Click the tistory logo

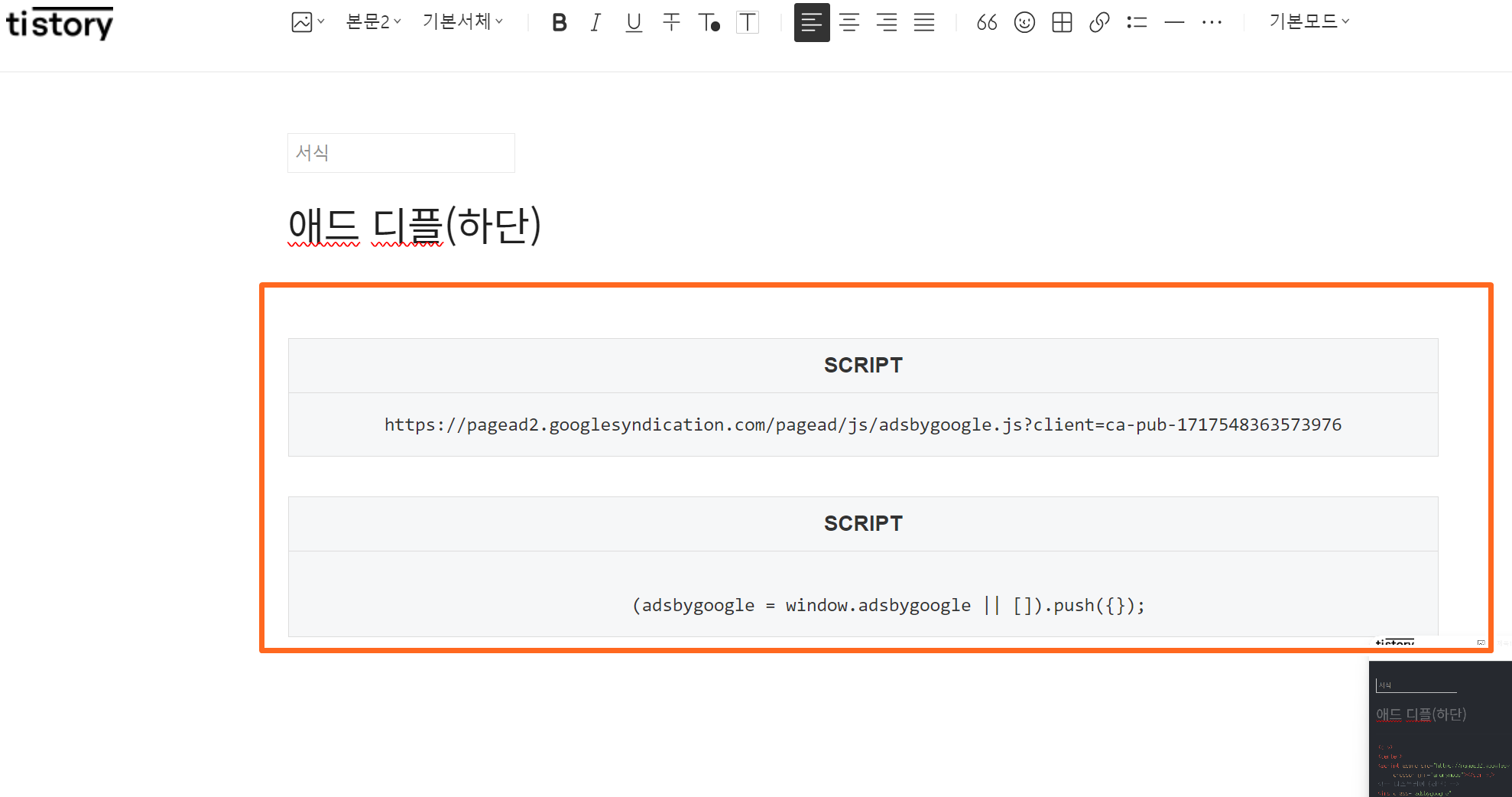(x=59, y=23)
